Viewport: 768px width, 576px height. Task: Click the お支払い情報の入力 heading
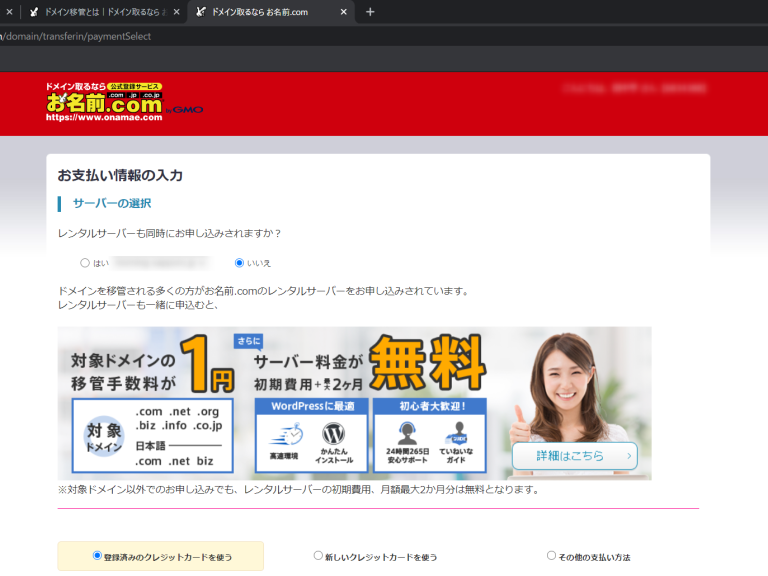coord(120,175)
